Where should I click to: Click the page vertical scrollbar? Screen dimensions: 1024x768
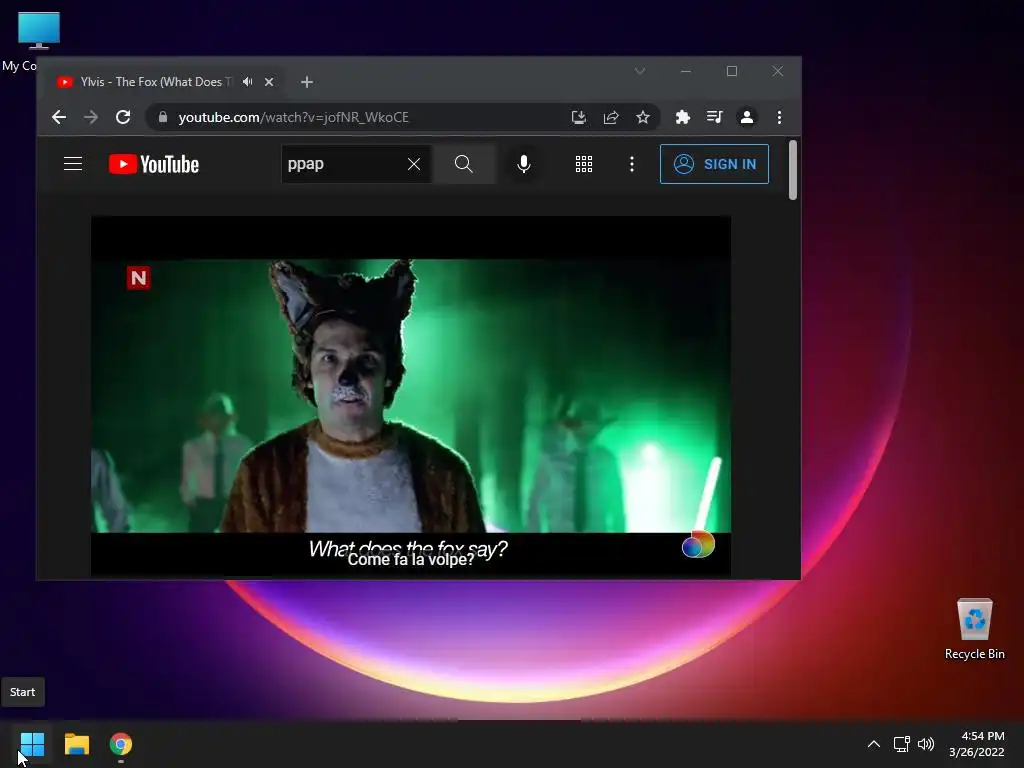coord(793,170)
